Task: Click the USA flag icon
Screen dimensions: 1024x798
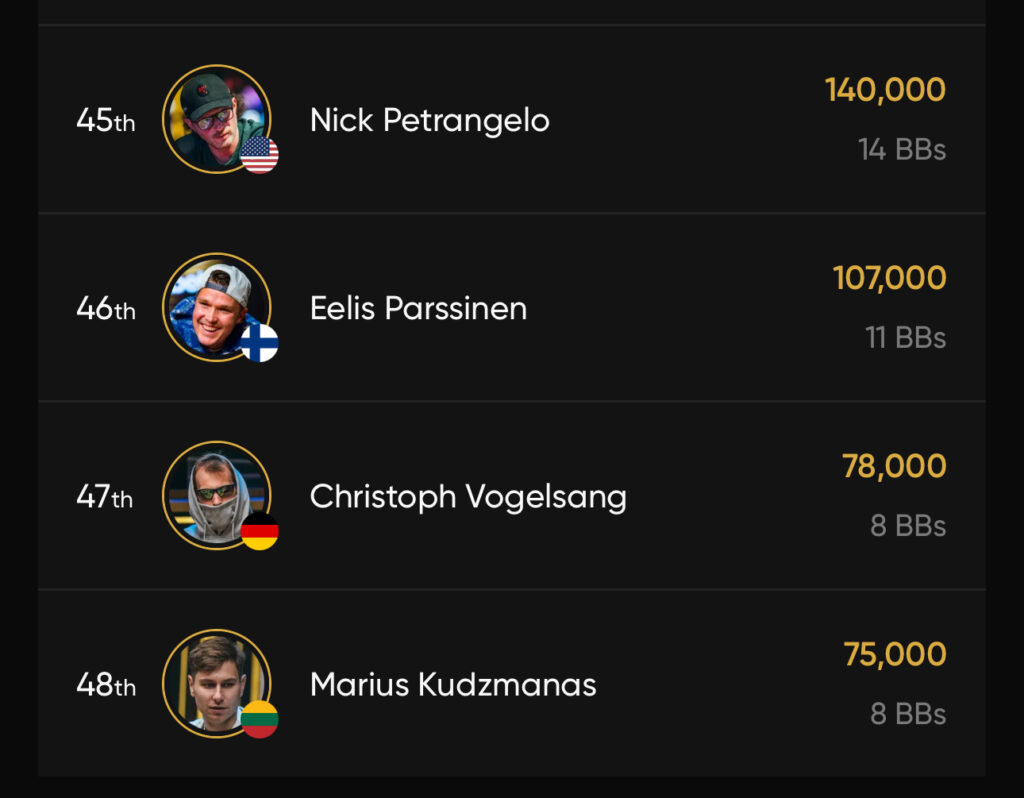Action: pos(260,155)
